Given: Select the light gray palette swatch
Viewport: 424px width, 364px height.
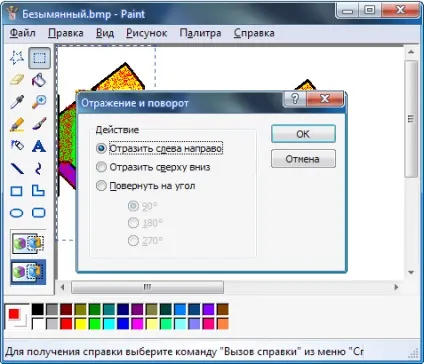Looking at the screenshot, I should tap(52, 323).
